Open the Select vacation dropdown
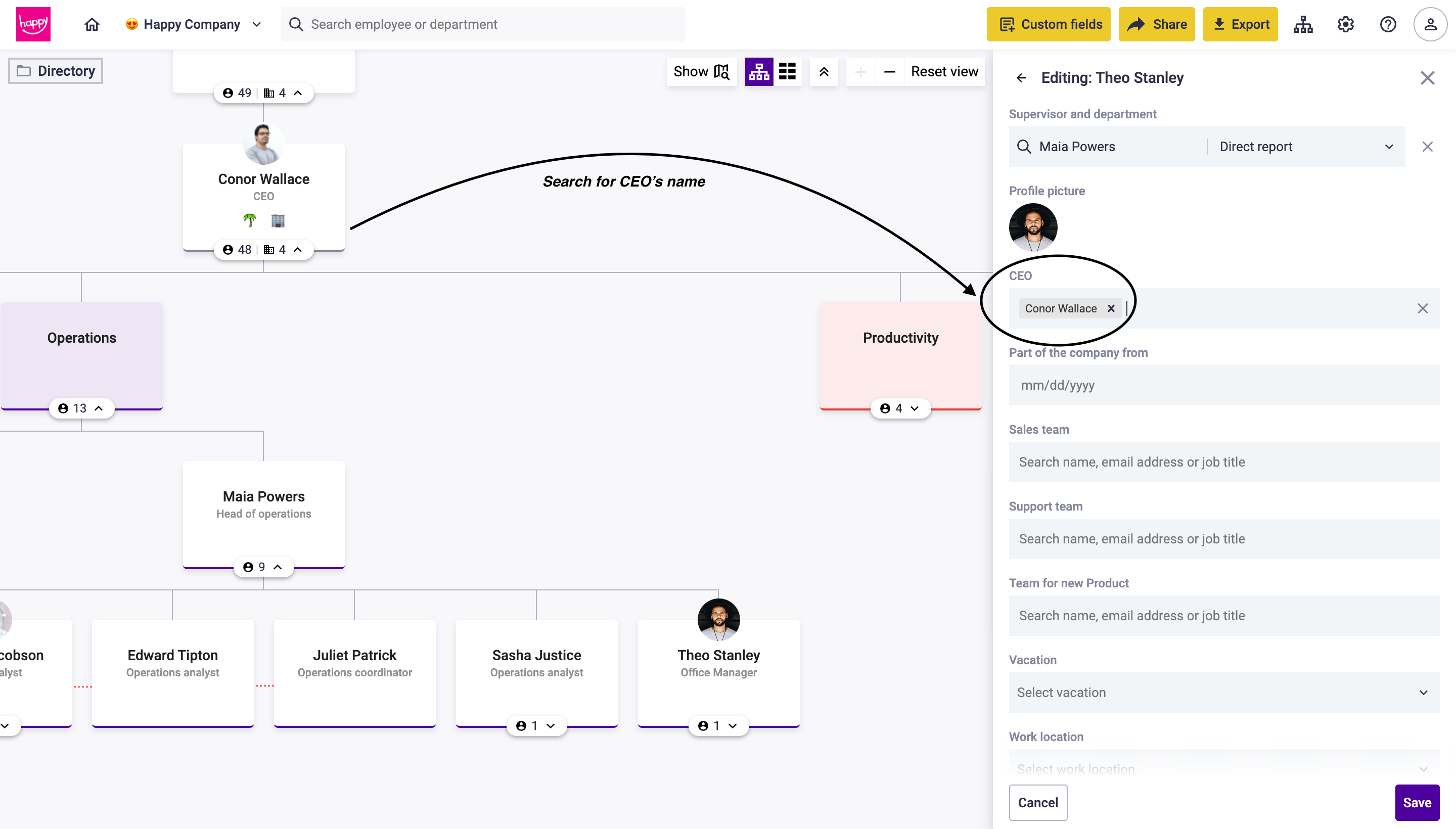 click(x=1223, y=693)
